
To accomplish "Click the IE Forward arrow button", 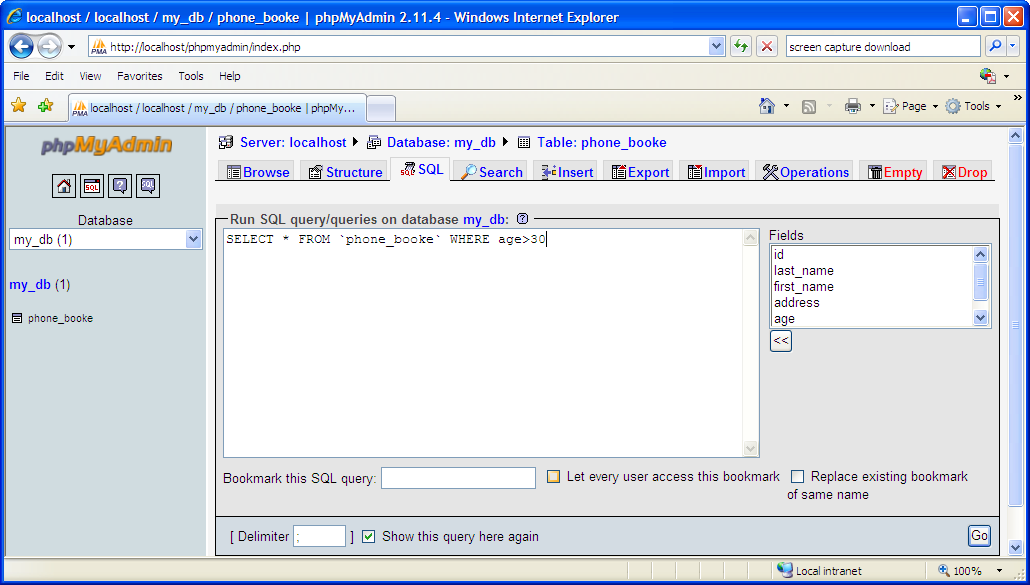I will 50,47.
